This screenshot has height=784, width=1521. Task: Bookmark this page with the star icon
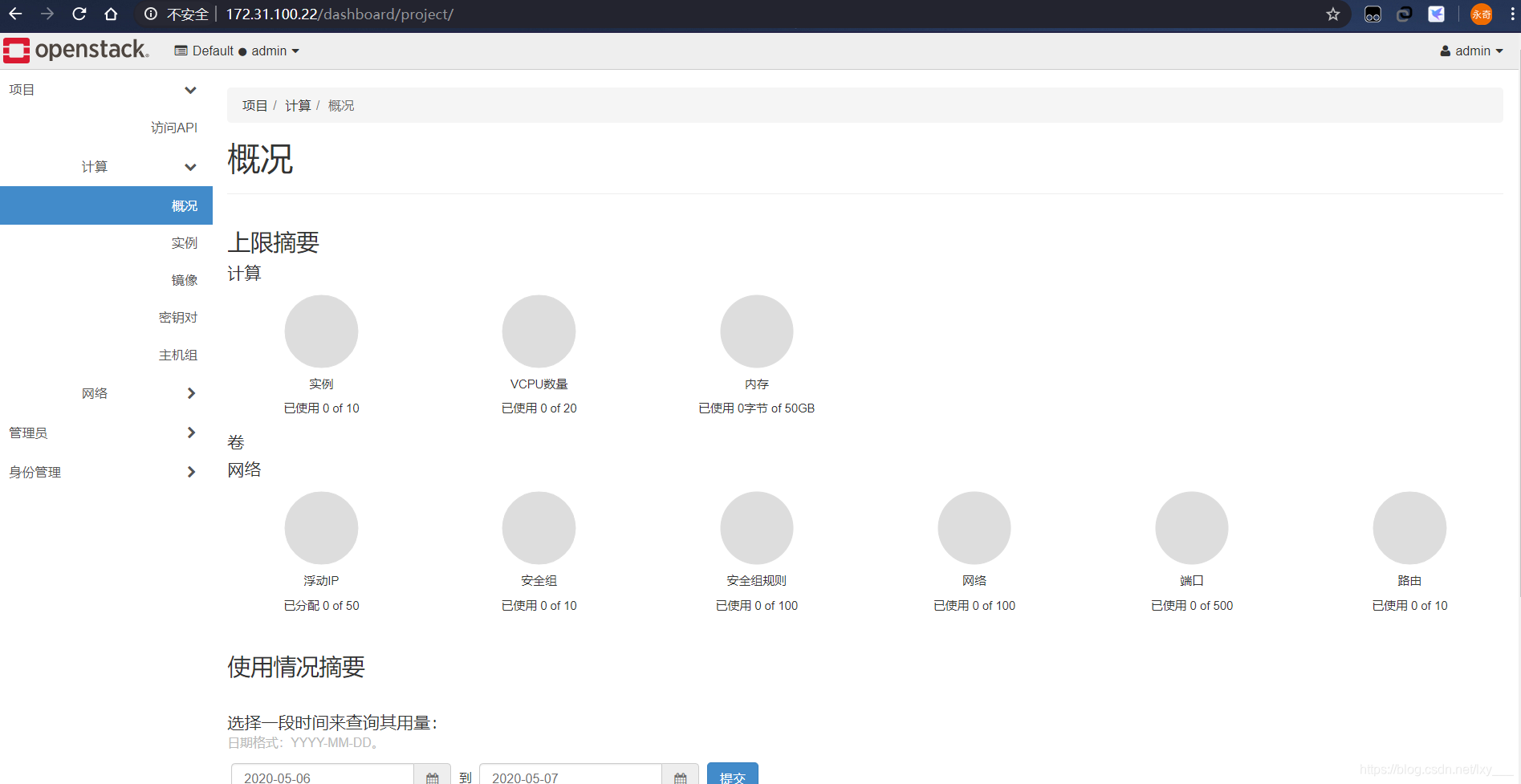coord(1333,14)
